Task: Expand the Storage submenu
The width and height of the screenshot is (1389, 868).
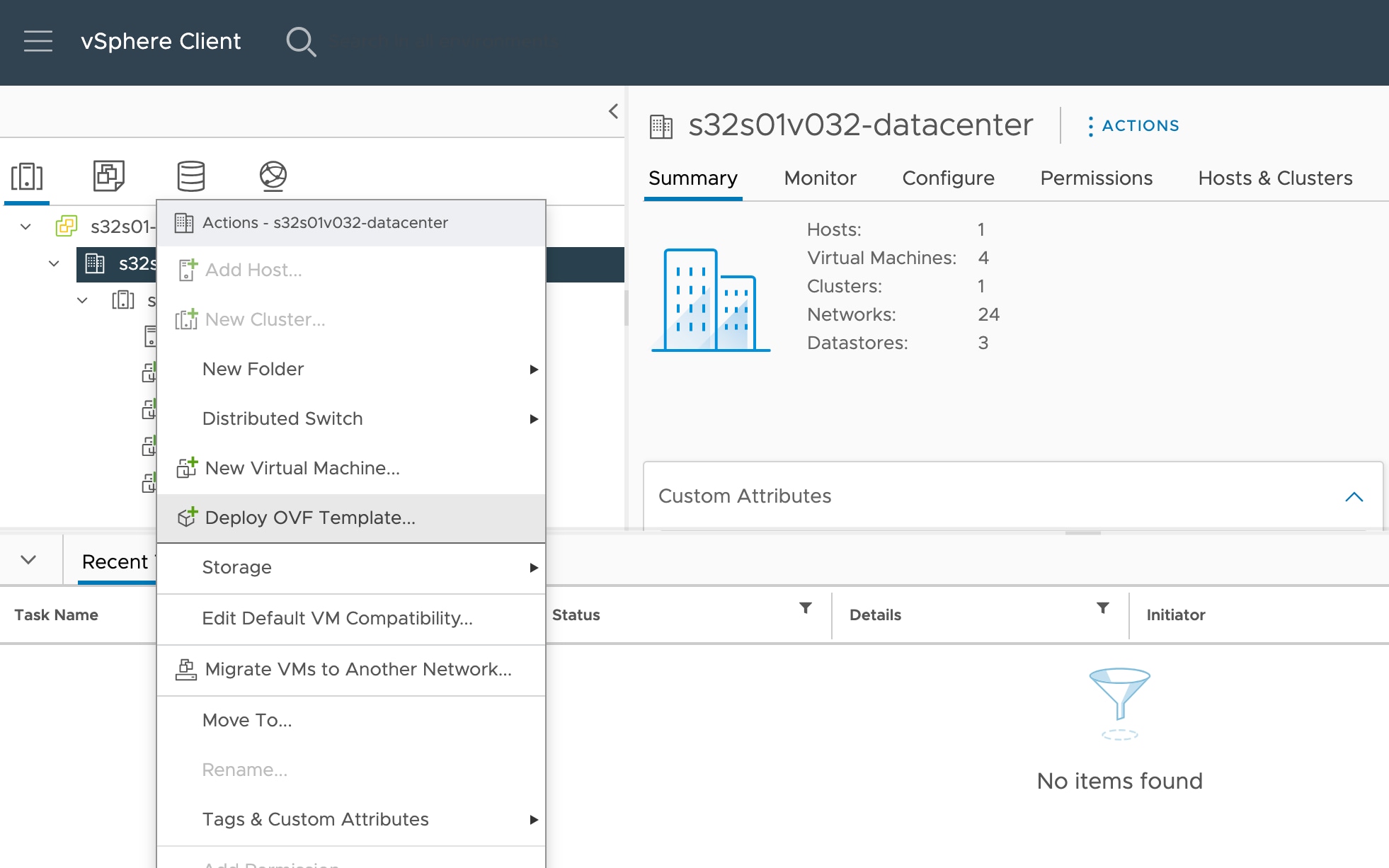Action: coord(535,568)
